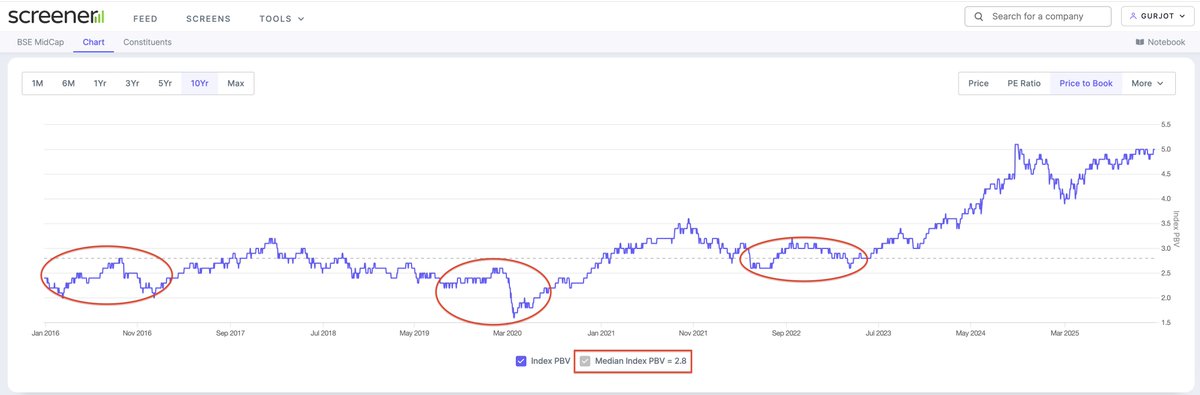Set chart range to 6M

click(x=69, y=83)
